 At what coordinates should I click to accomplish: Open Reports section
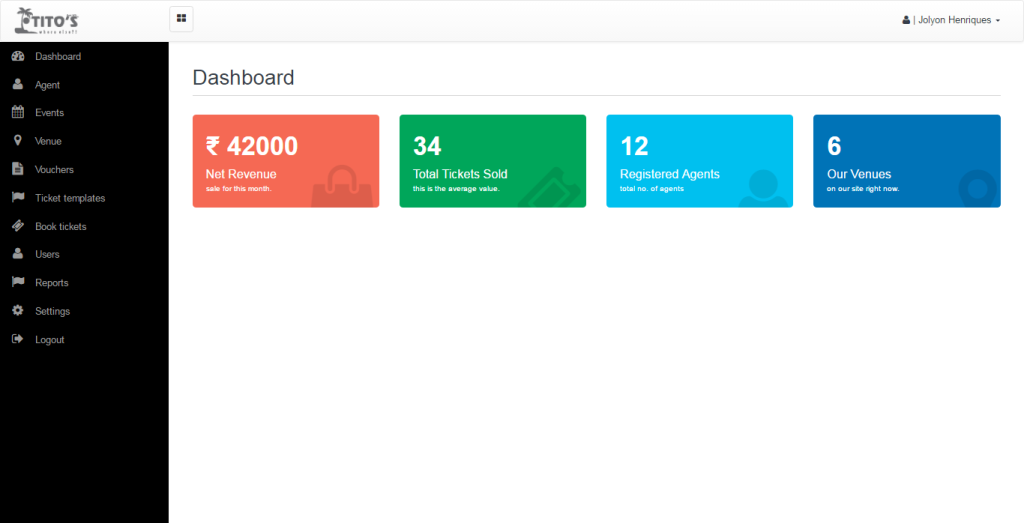coord(52,283)
